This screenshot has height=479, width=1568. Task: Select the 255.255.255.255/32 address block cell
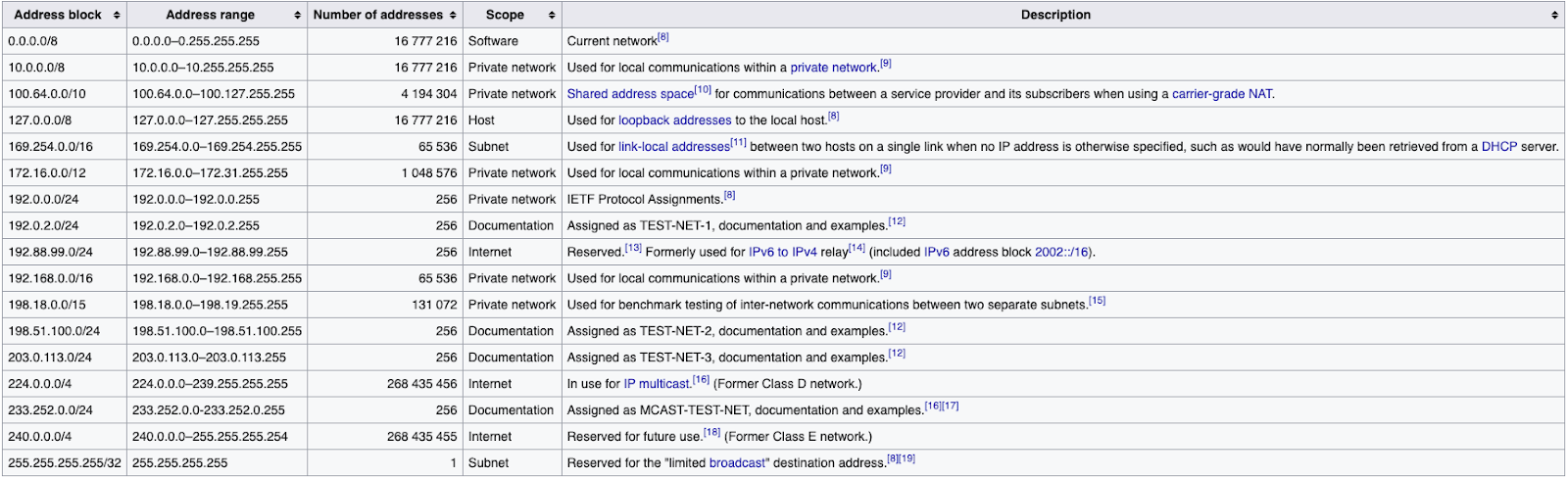click(65, 463)
